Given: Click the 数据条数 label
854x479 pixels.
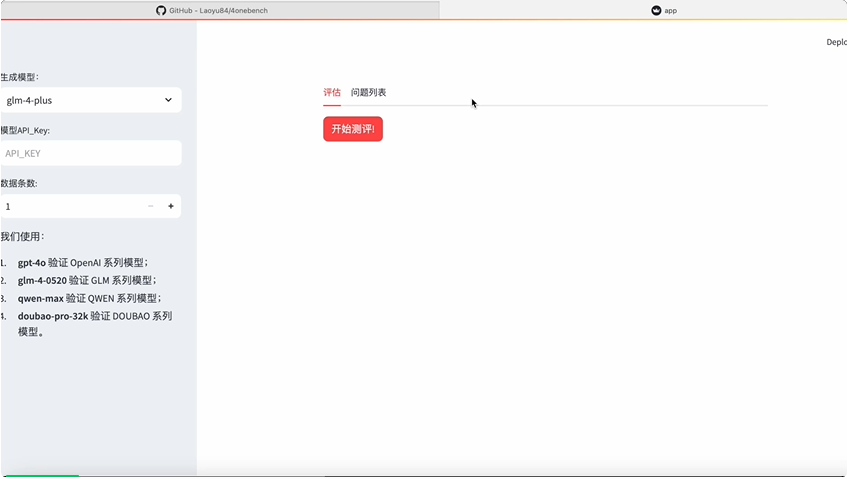Looking at the screenshot, I should 19,184.
